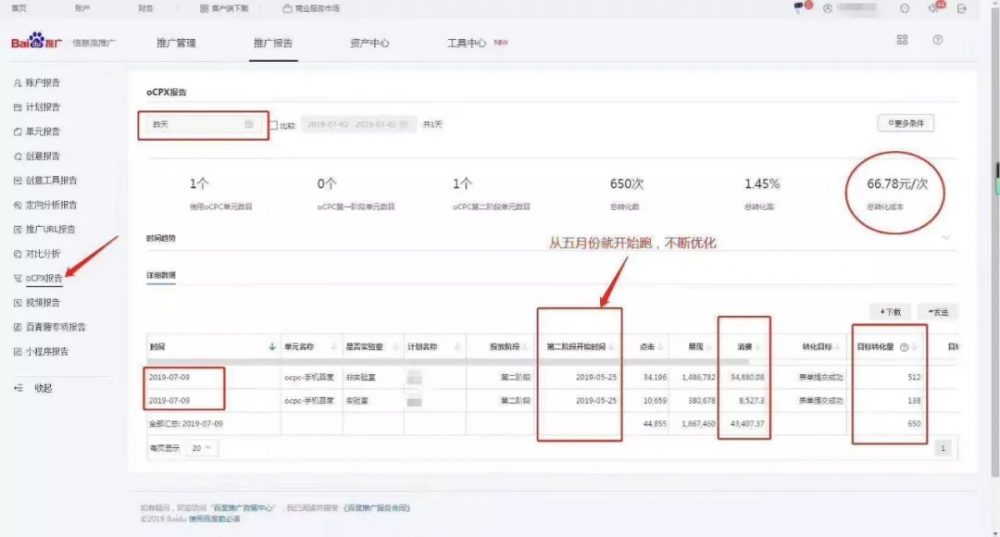
Task: Click the 下载 download button
Action: [889, 311]
